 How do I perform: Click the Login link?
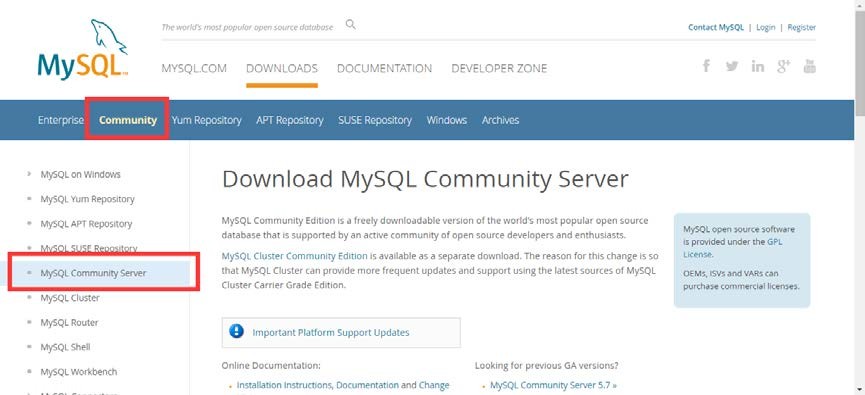click(x=766, y=27)
